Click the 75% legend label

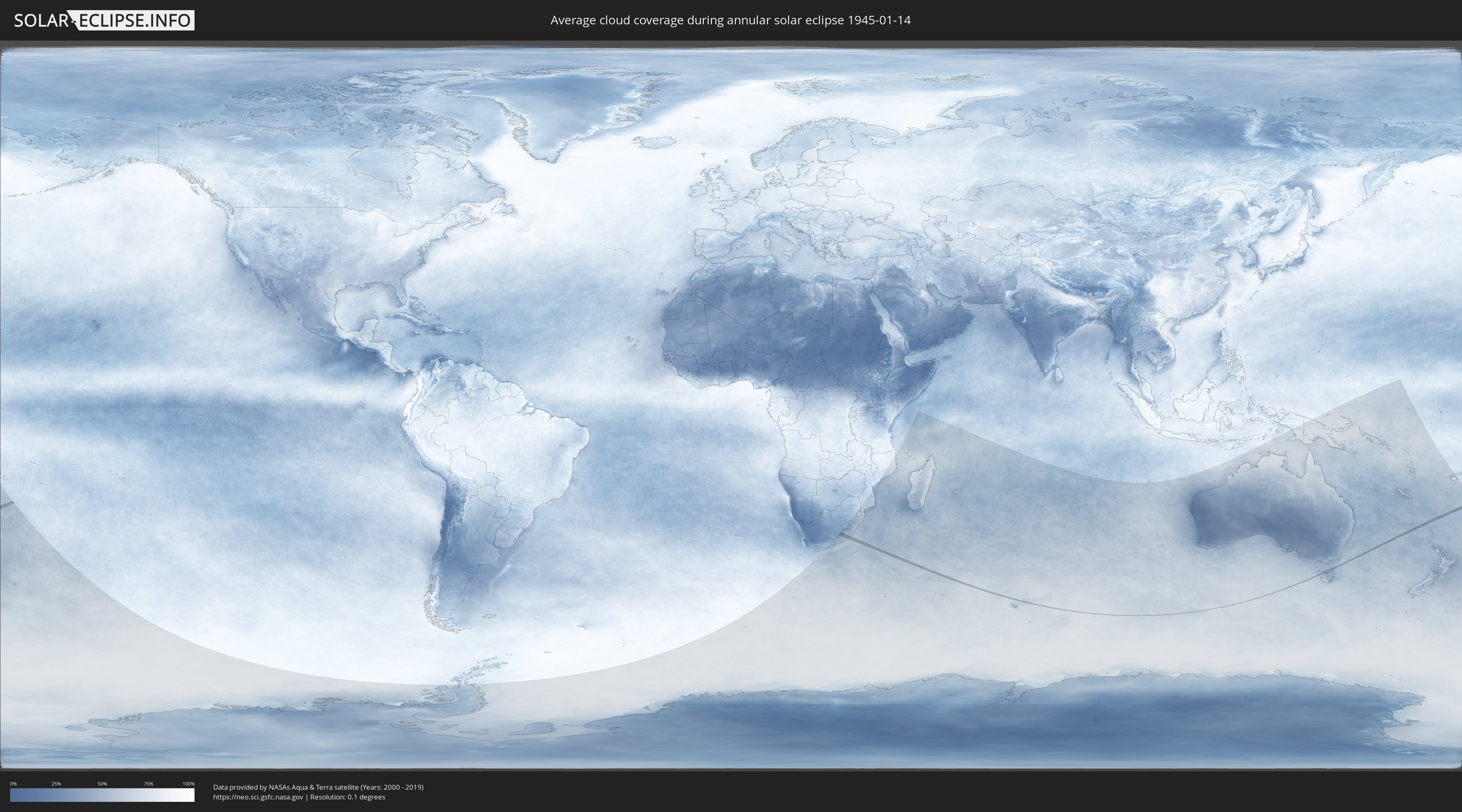tap(148, 784)
